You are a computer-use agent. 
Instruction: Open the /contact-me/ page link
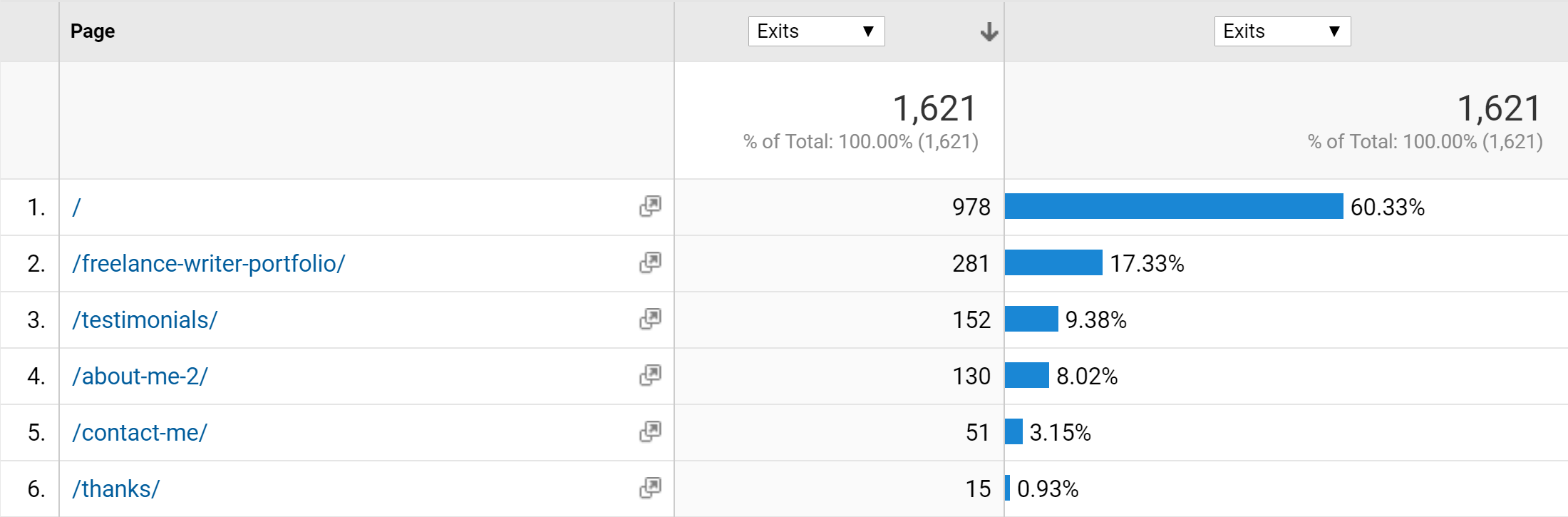[x=140, y=432]
